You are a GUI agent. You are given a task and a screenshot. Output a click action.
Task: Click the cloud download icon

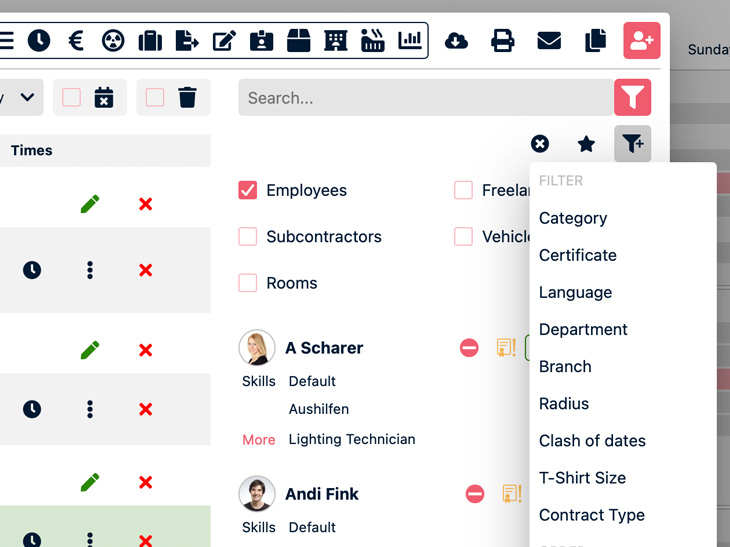click(x=456, y=41)
